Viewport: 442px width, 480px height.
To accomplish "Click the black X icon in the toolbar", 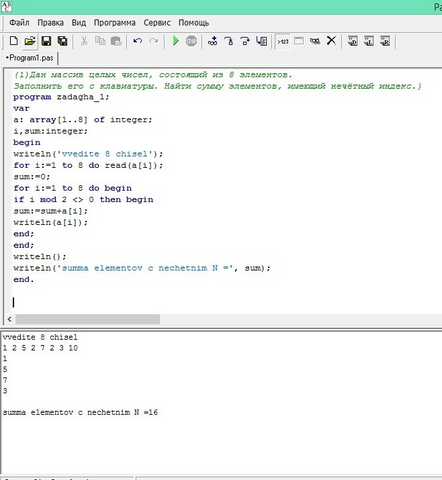I will tap(331, 41).
